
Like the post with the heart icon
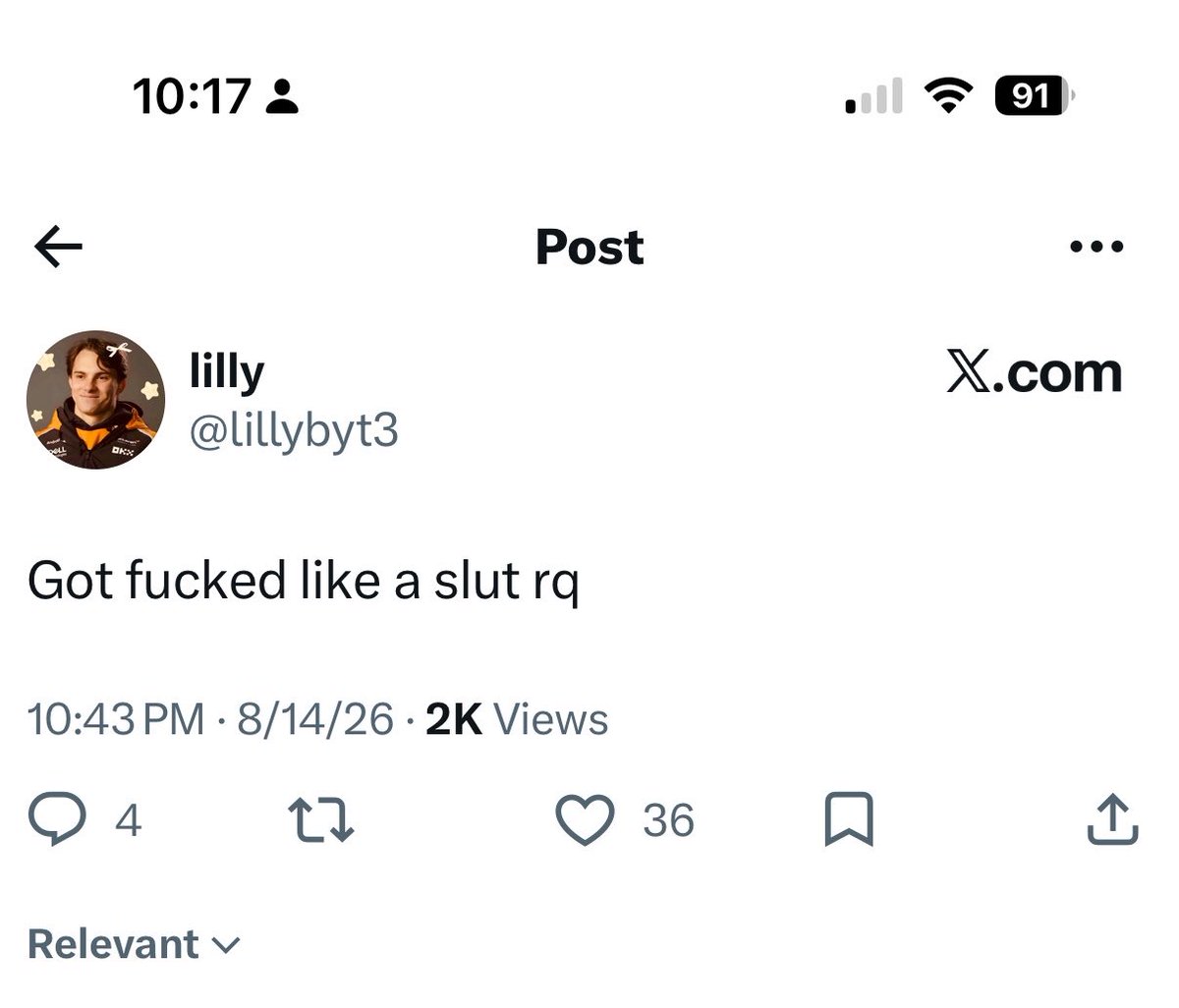click(585, 819)
